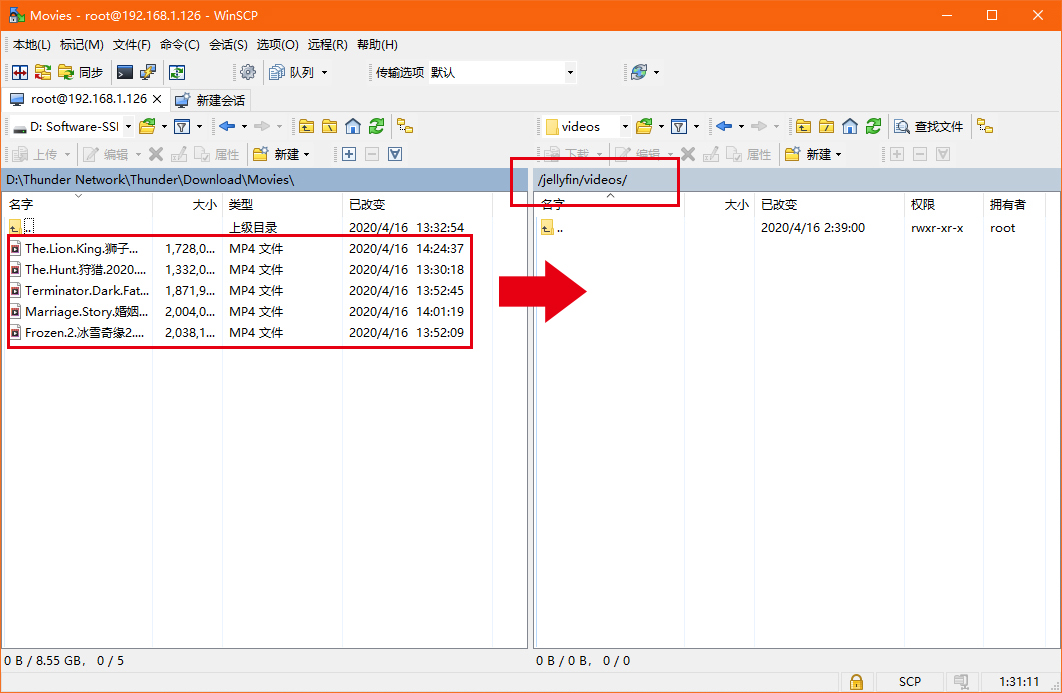Go to remote root directory icon
Screen dimensions: 1062x693
[826, 127]
